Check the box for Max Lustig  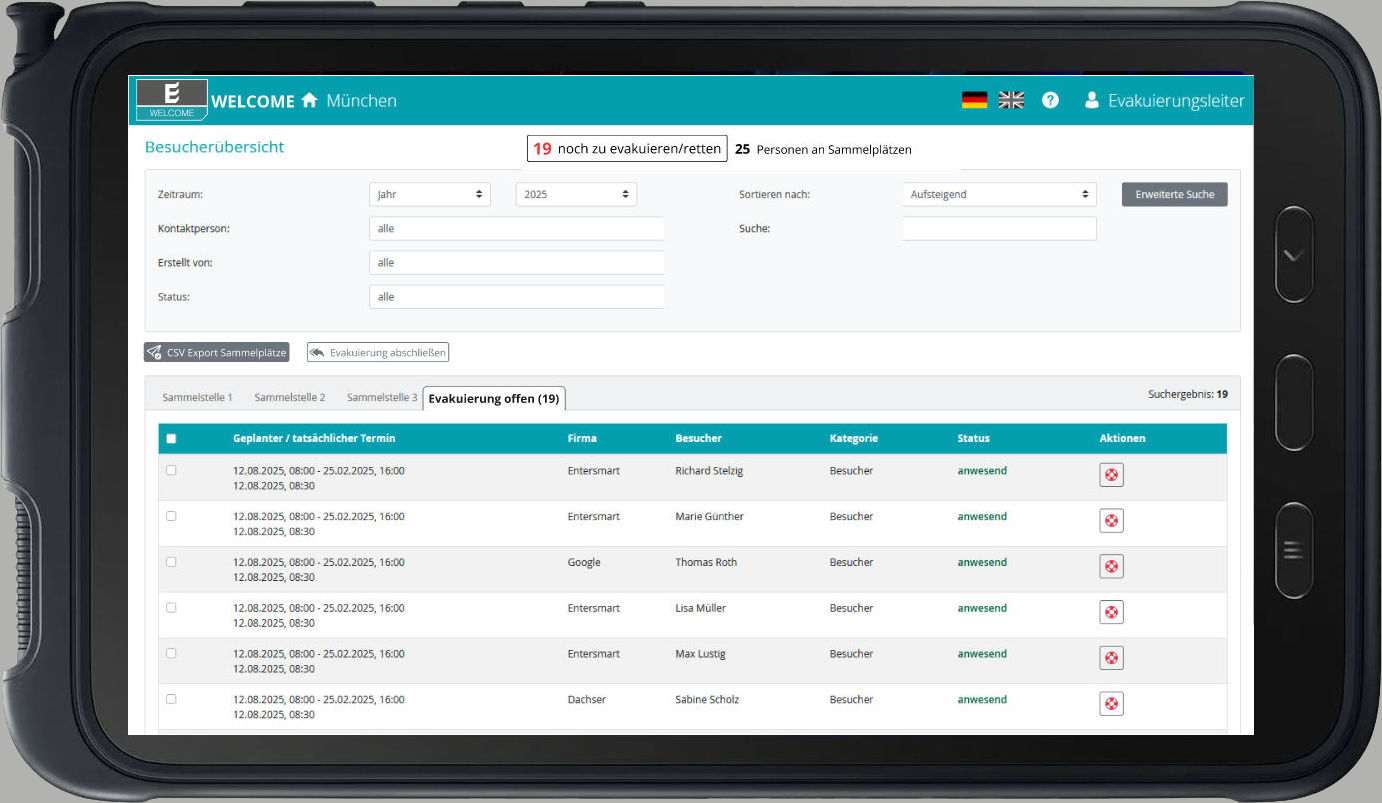tap(171, 653)
